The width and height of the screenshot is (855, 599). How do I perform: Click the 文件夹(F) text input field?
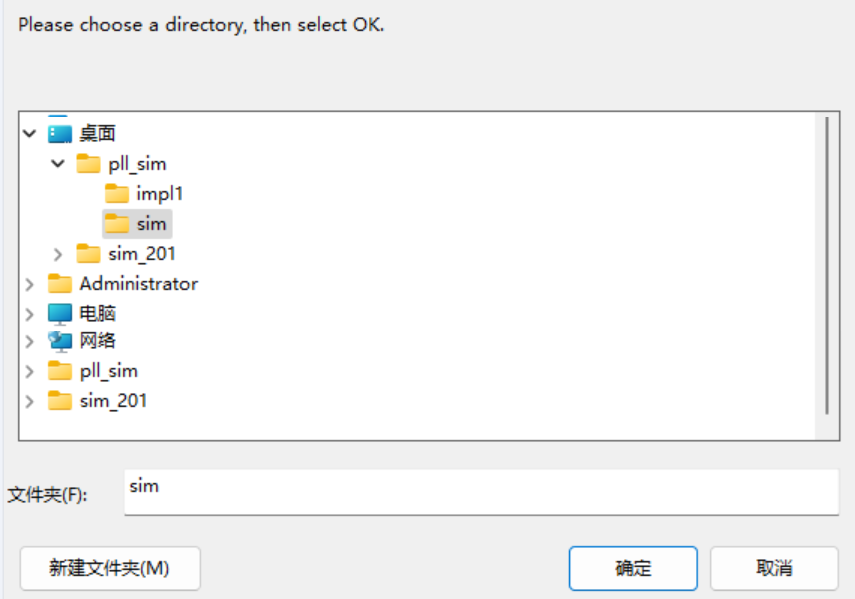481,492
